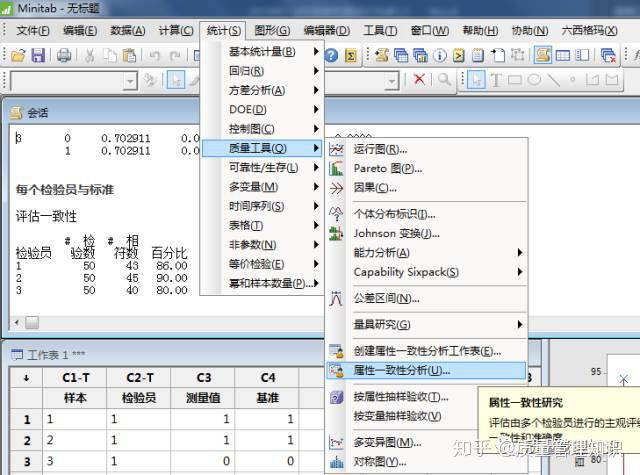This screenshot has width=640, height=475.
Task: Click the Print toolbar icon
Action: coord(64,55)
